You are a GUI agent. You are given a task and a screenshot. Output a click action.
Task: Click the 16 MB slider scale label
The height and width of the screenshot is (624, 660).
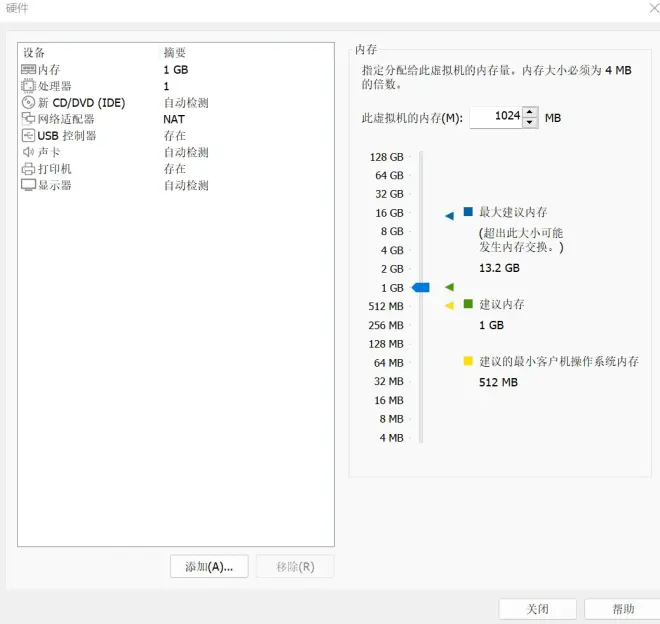click(x=389, y=400)
